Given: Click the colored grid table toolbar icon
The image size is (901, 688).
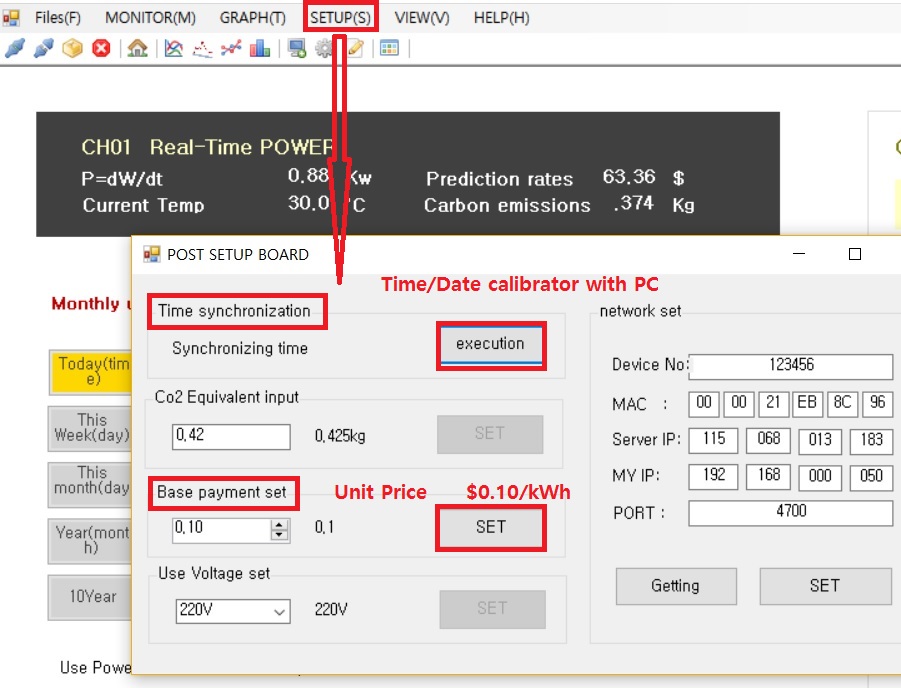Looking at the screenshot, I should coord(389,48).
